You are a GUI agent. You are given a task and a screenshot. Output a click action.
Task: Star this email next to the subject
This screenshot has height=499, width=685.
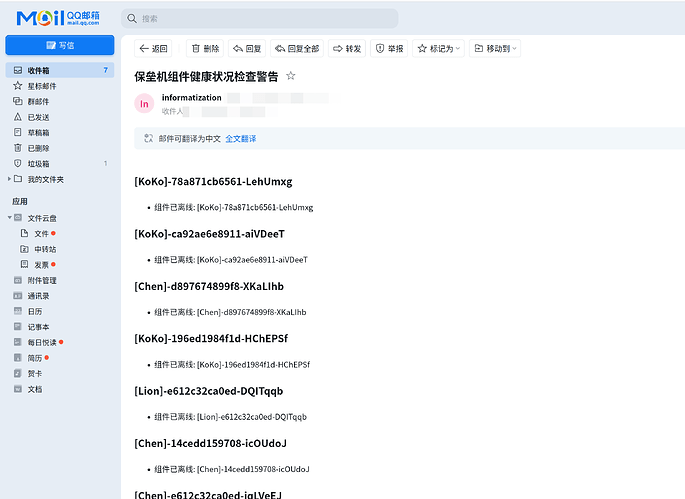[x=291, y=76]
